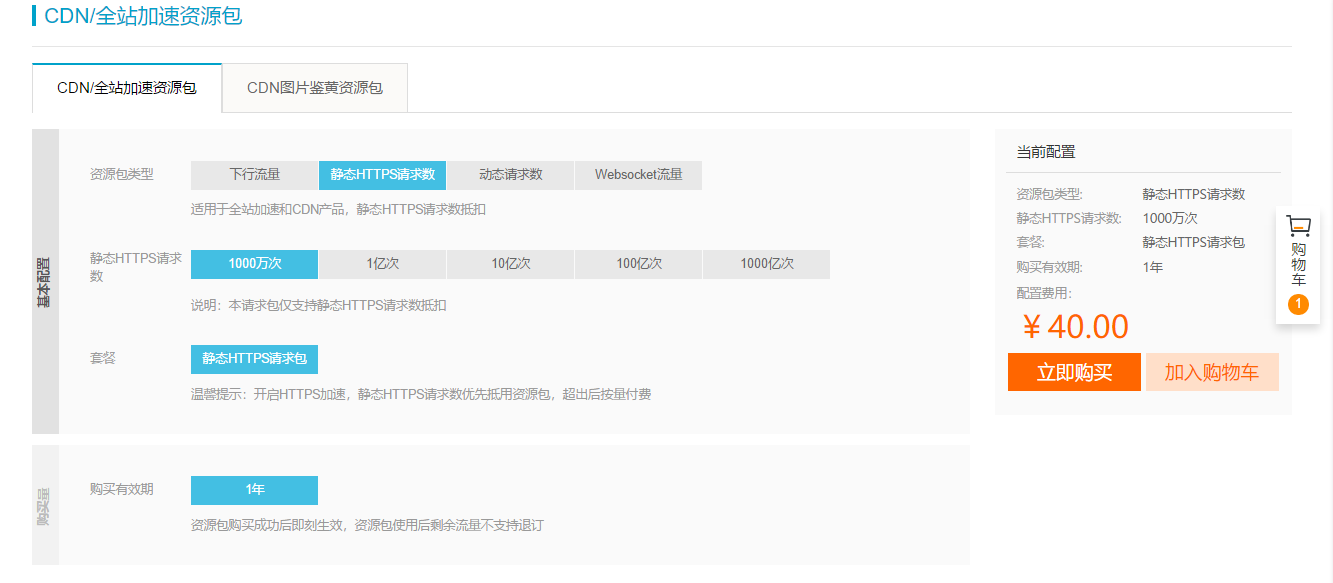Select the CDN/全站加速资源包 tab
The width and height of the screenshot is (1333, 583).
[x=127, y=88]
